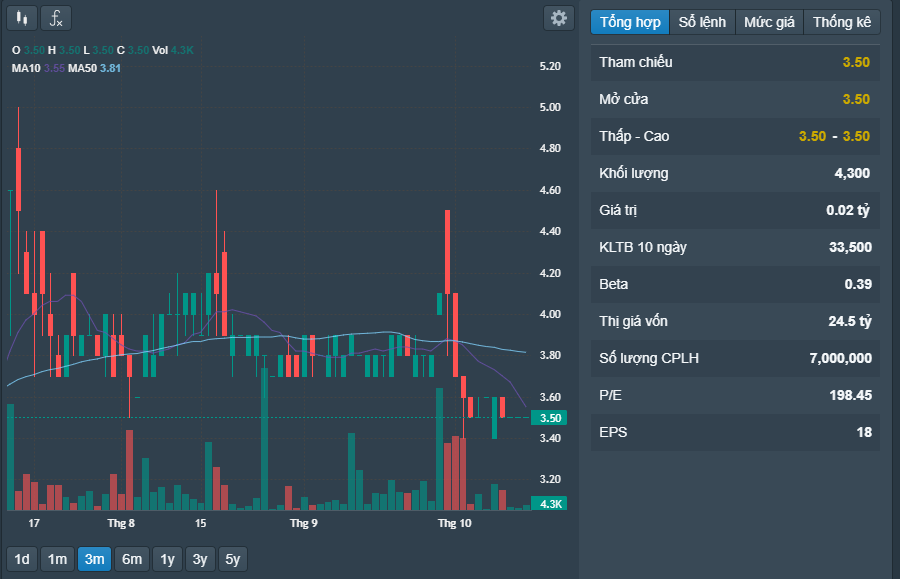Click the MA10 indicator label
Viewport: 900px width, 579px height.
click(25, 68)
